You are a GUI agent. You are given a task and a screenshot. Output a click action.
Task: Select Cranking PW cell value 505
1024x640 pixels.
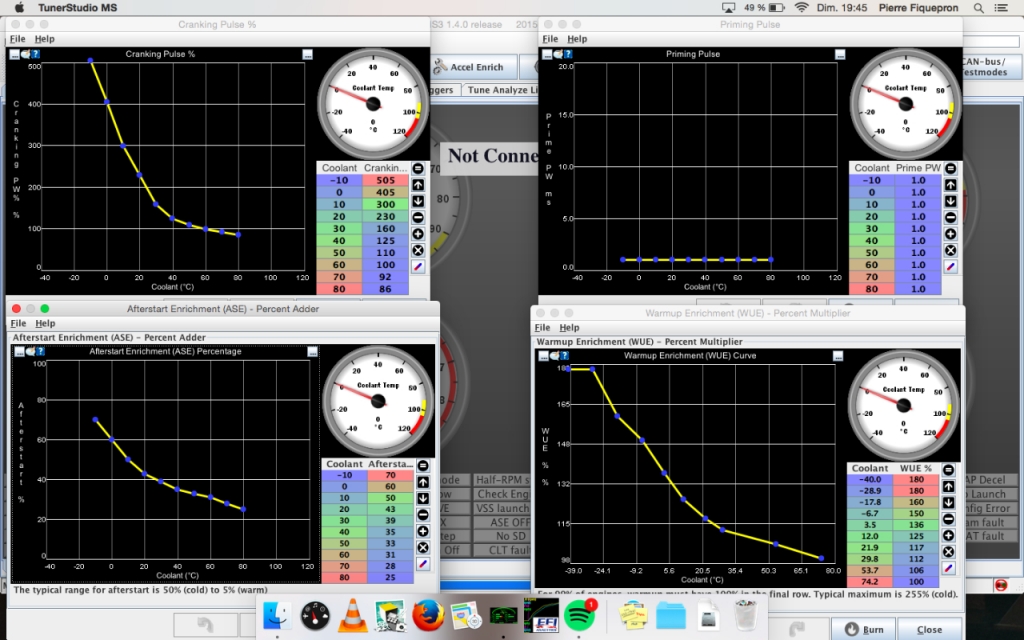pos(385,180)
